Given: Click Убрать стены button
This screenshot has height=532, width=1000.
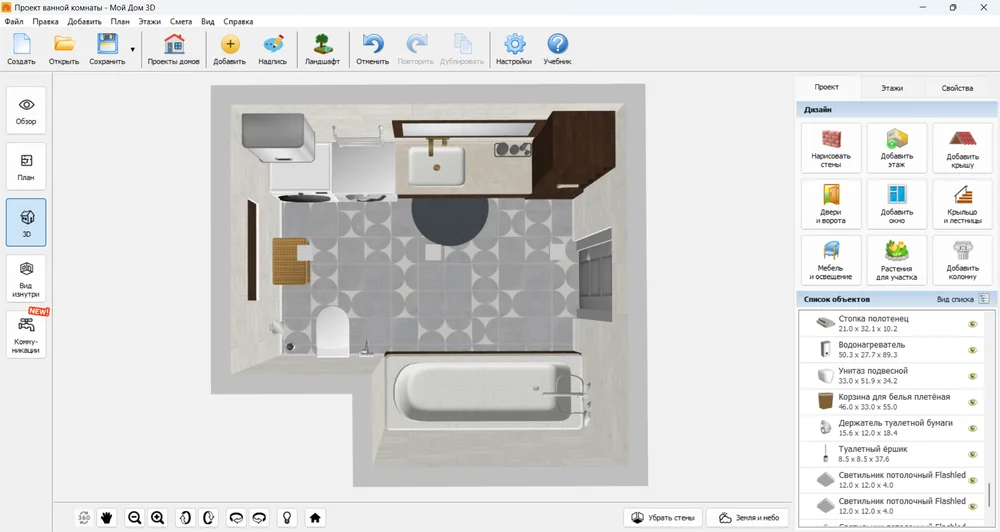Looking at the screenshot, I should point(663,517).
